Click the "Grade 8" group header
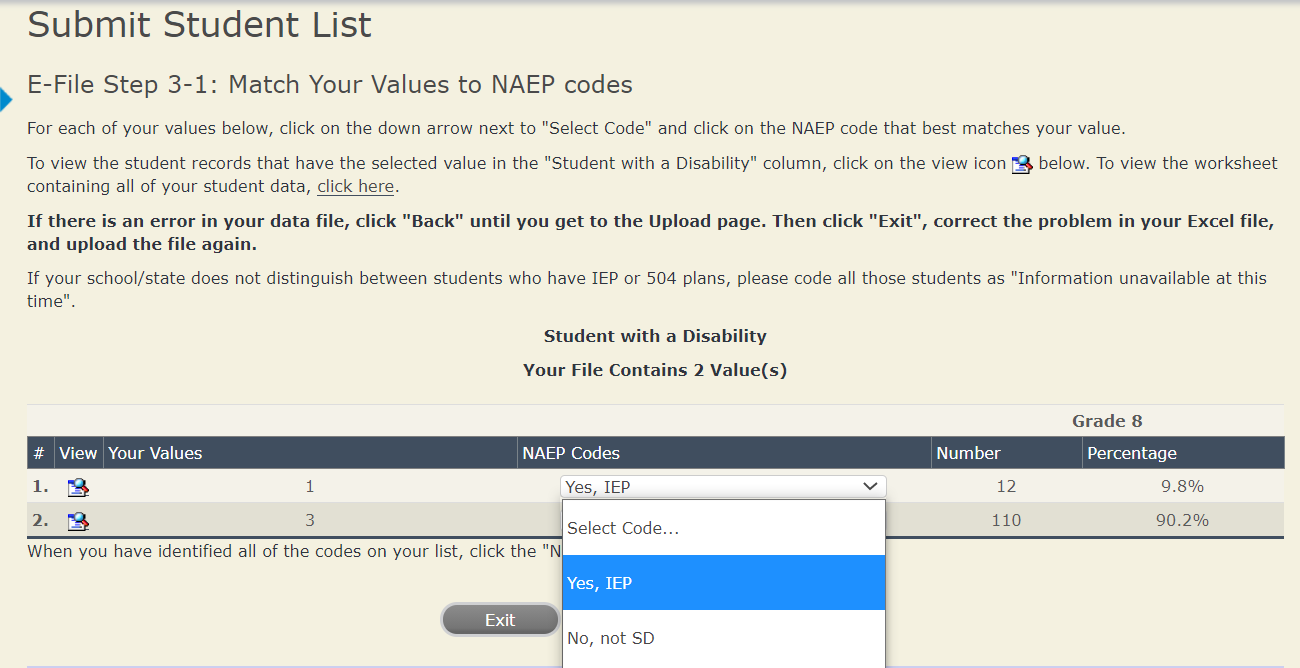The height and width of the screenshot is (668, 1300). point(1107,421)
